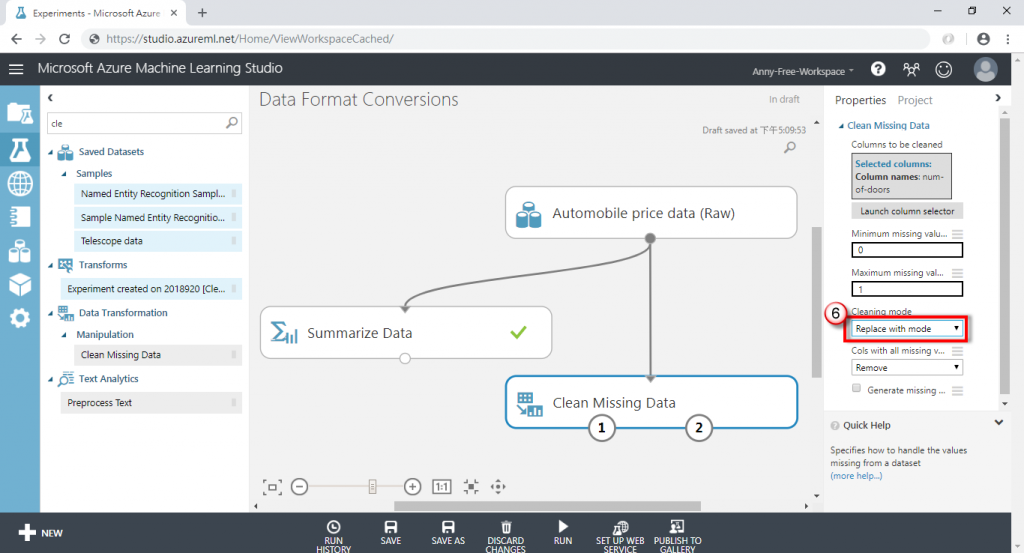Select the Telescope data dataset item
This screenshot has width=1024, height=553.
[x=157, y=241]
